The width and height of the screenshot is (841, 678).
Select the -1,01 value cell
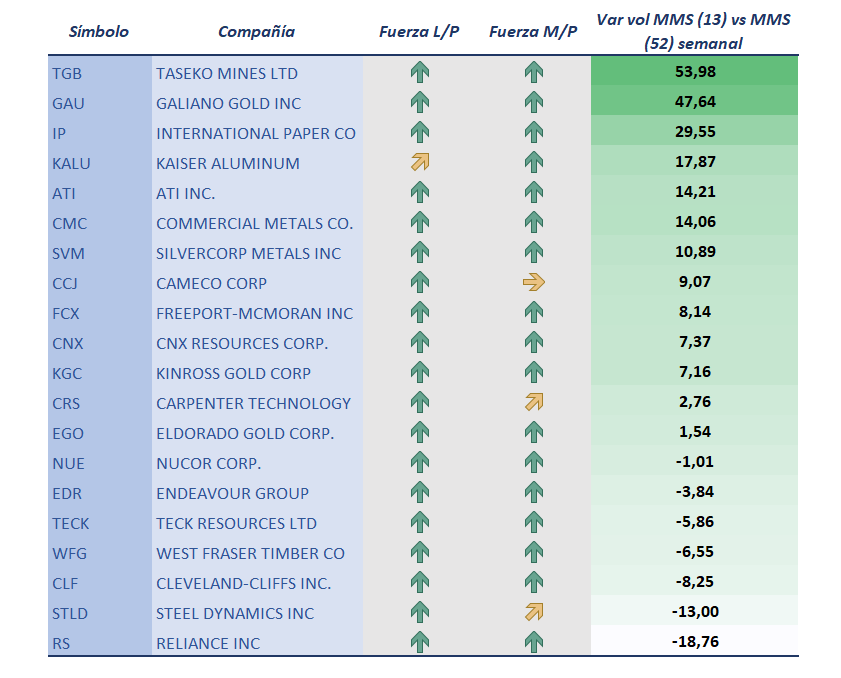pyautogui.click(x=695, y=462)
